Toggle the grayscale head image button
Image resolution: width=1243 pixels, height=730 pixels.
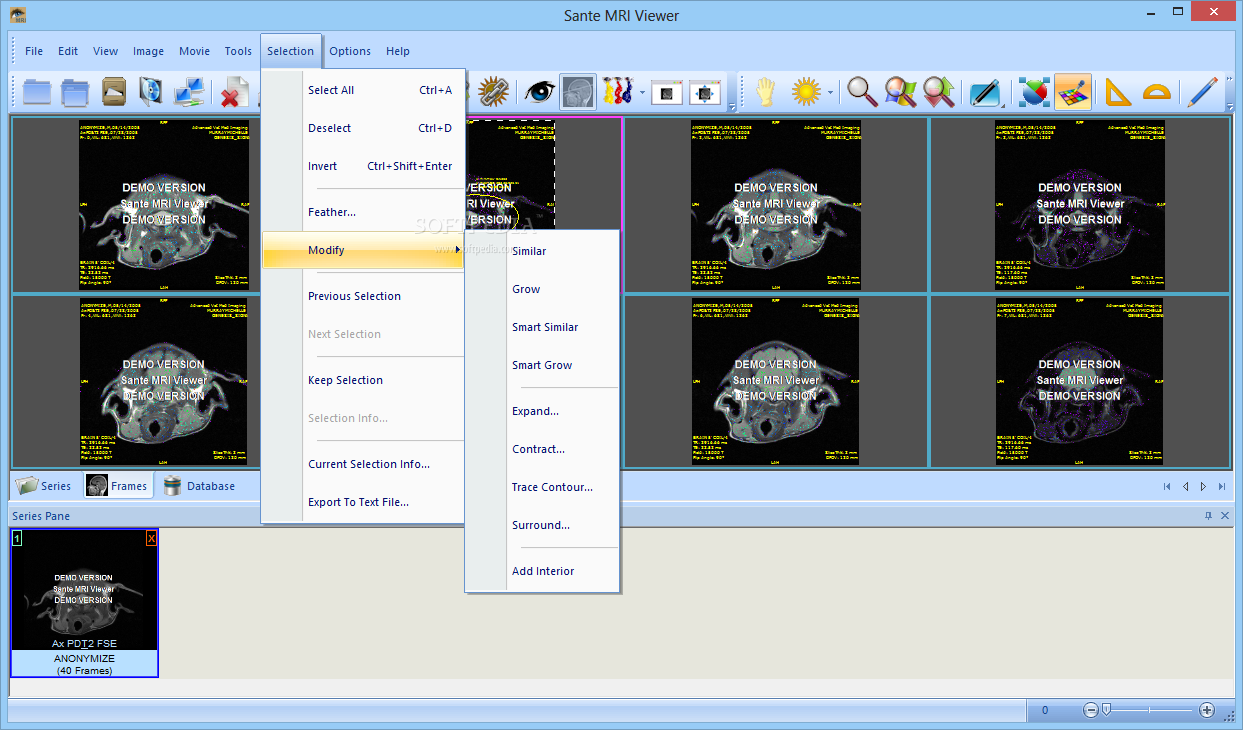coord(578,92)
